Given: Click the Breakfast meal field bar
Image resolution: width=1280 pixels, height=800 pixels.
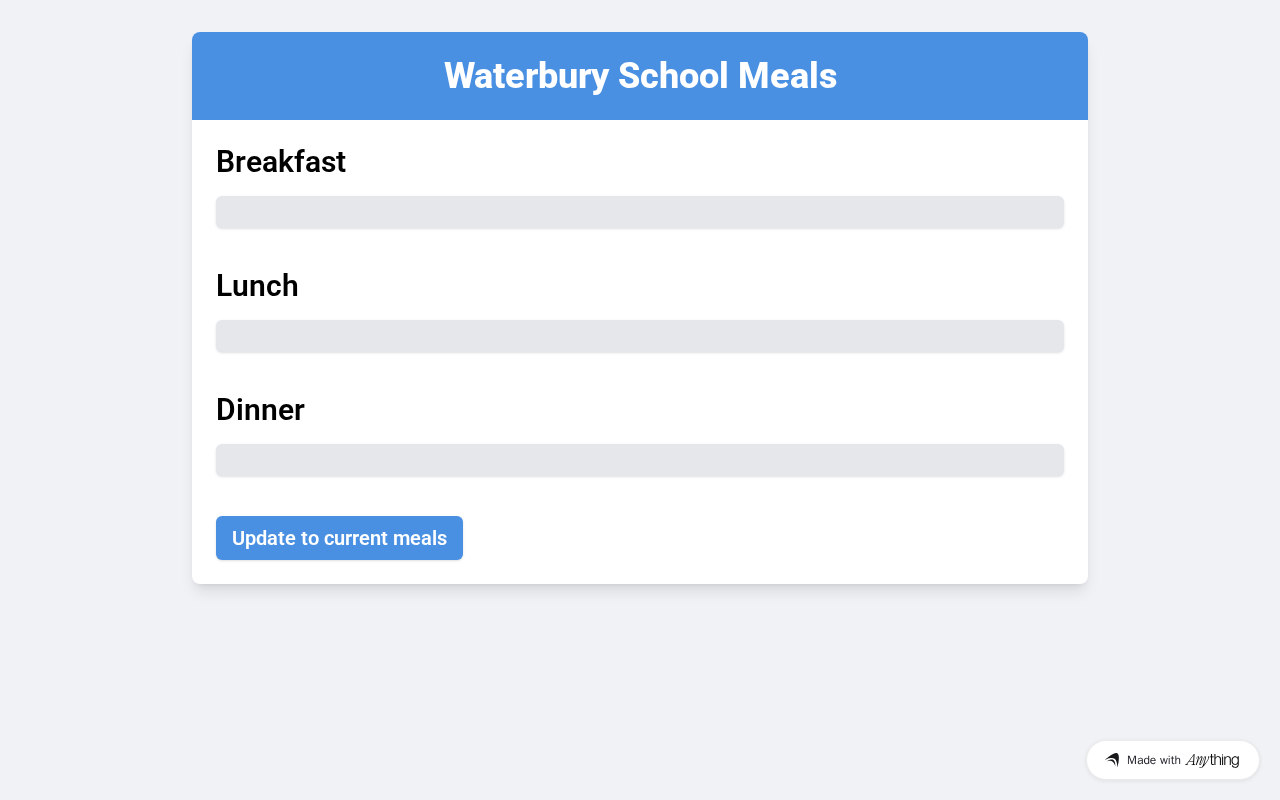Looking at the screenshot, I should tap(640, 212).
